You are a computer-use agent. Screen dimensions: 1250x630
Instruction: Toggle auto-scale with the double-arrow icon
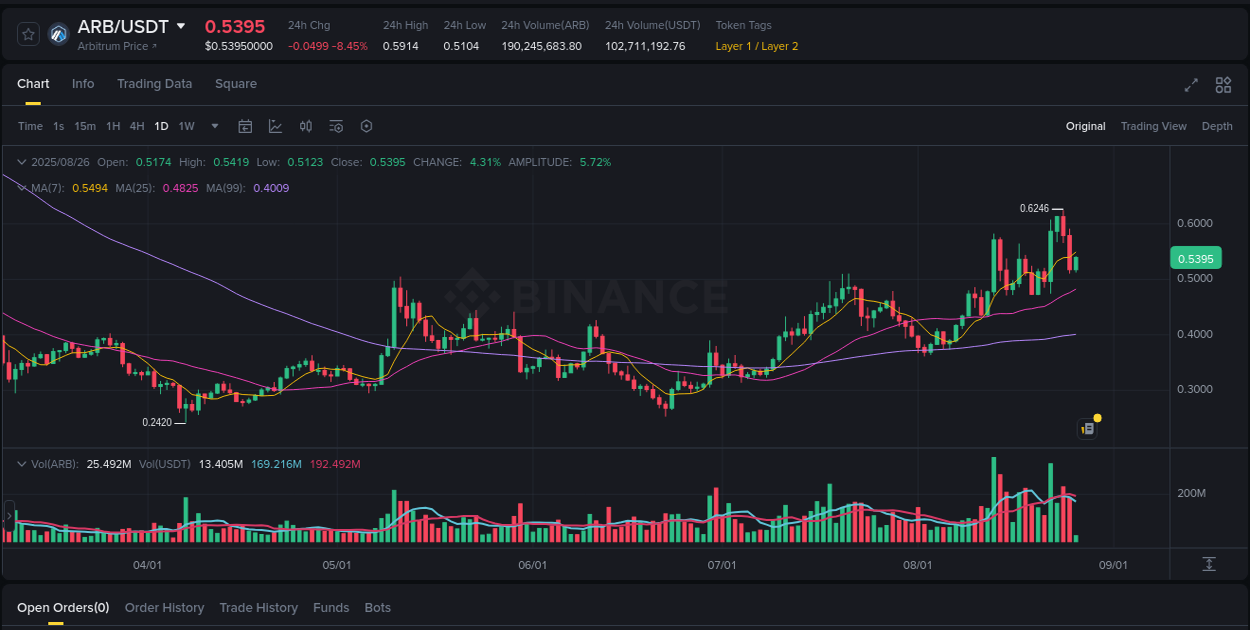click(x=1207, y=565)
